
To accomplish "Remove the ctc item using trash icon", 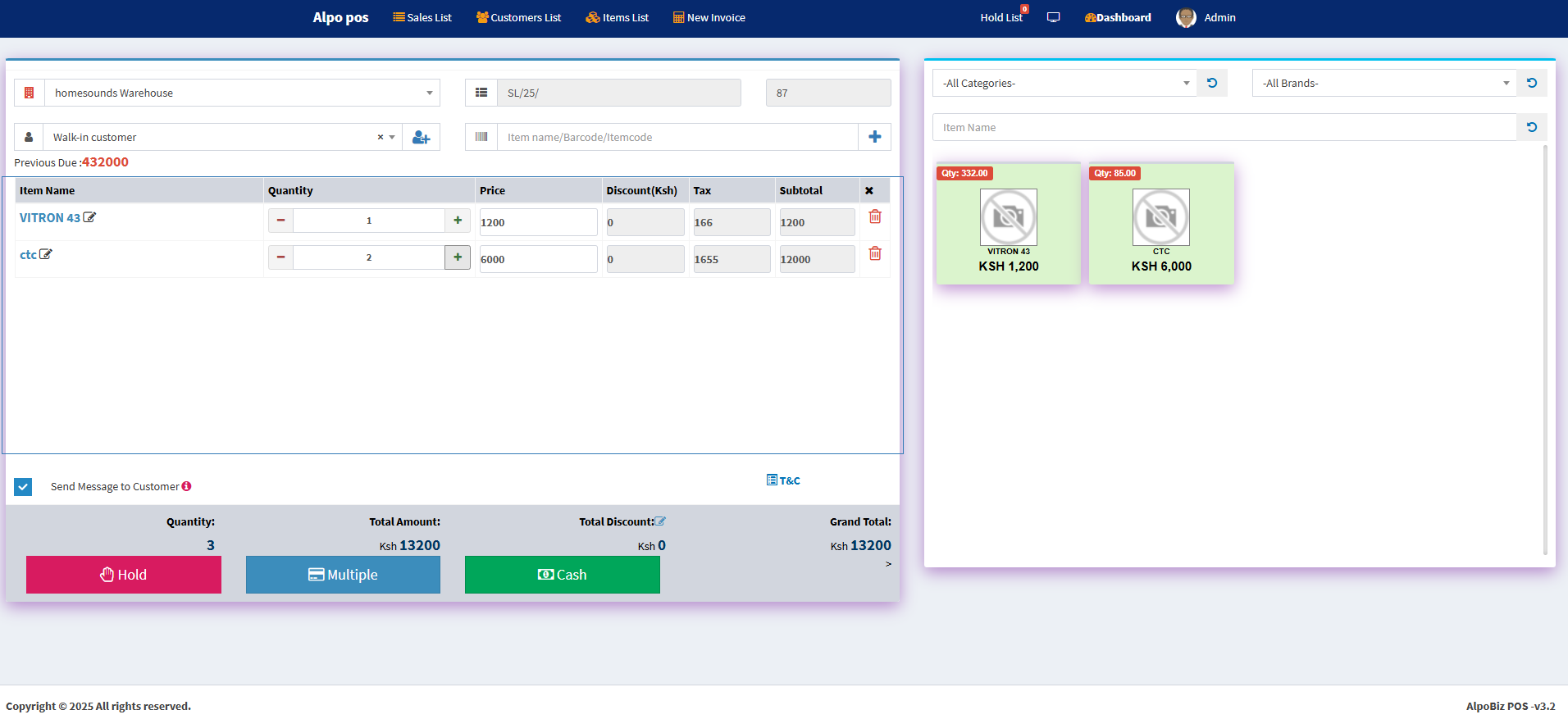I will coord(875,254).
